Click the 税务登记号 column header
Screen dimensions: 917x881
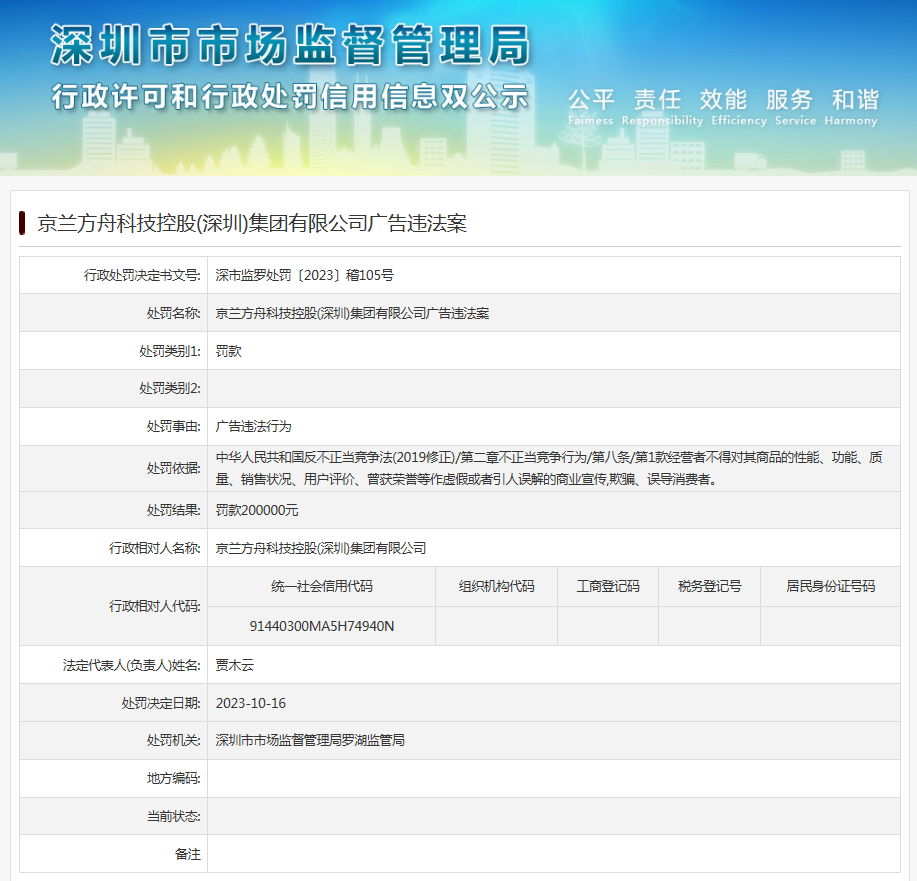pos(709,586)
